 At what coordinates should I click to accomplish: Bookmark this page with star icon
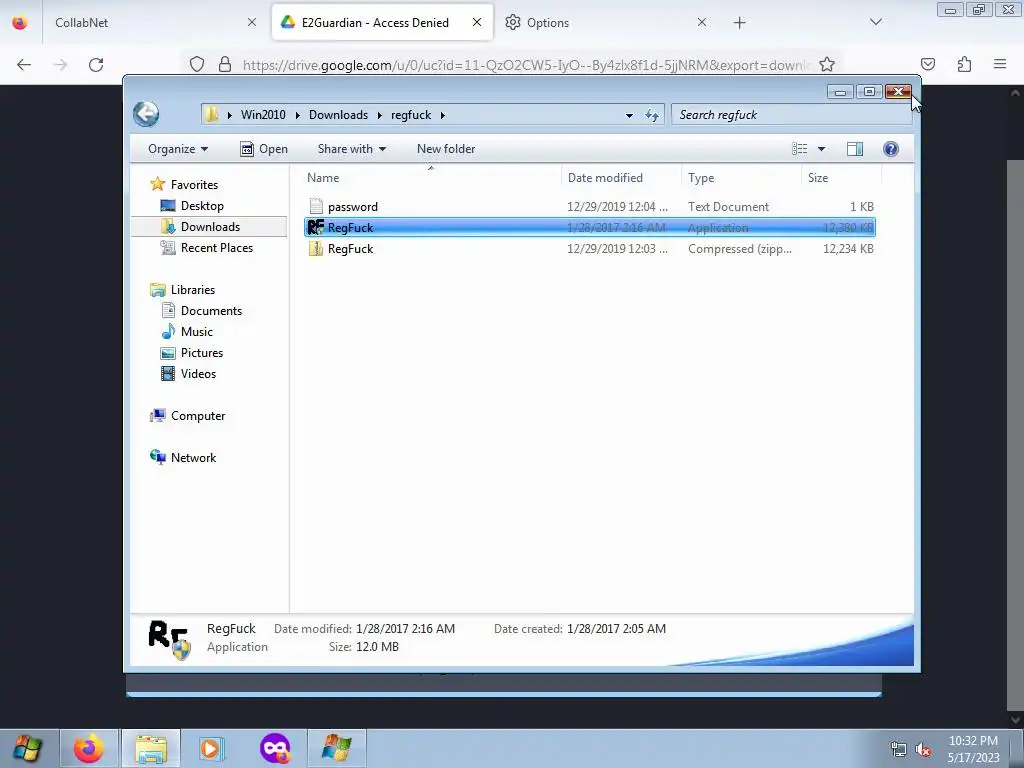pyautogui.click(x=827, y=65)
